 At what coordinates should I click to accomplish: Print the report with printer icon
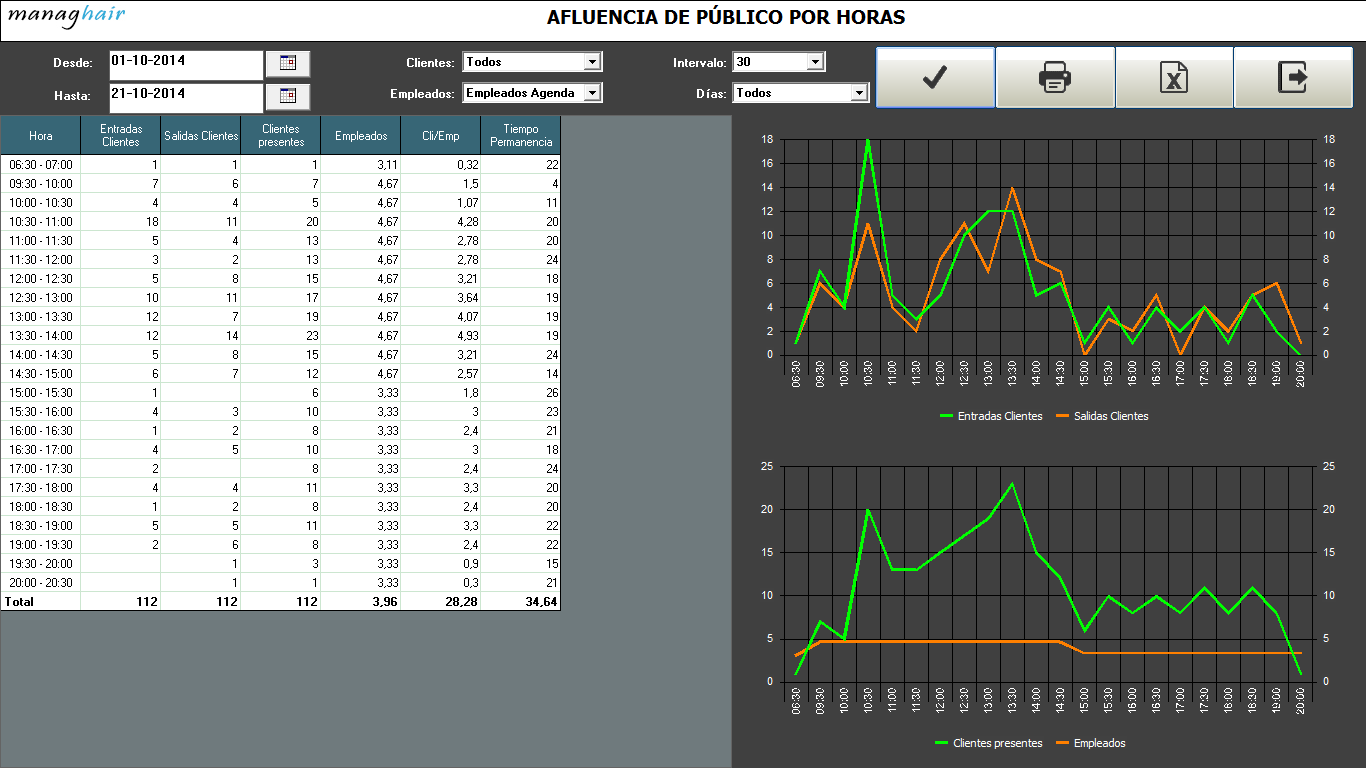1055,77
